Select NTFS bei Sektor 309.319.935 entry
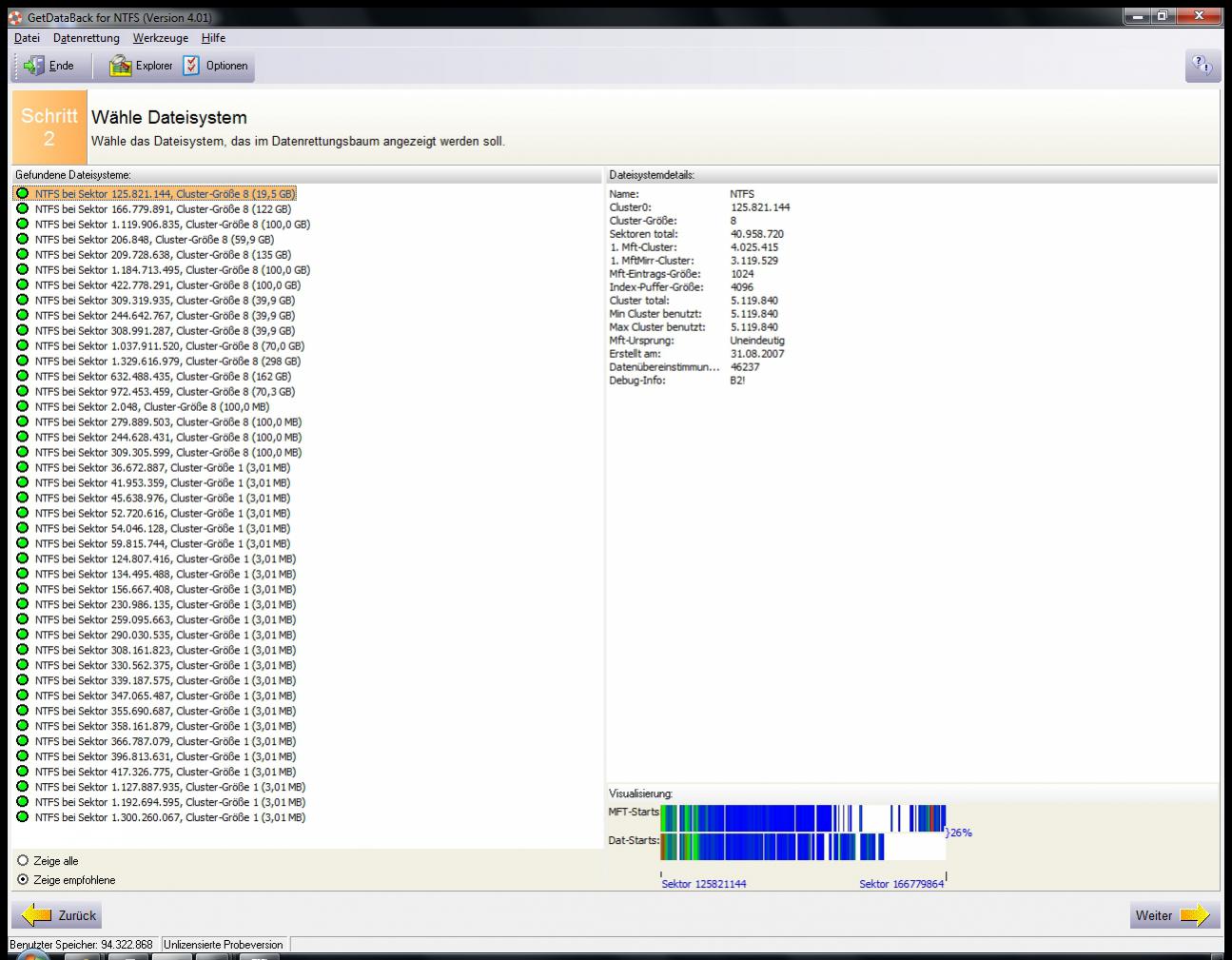This screenshot has width=1232, height=960. (x=156, y=301)
